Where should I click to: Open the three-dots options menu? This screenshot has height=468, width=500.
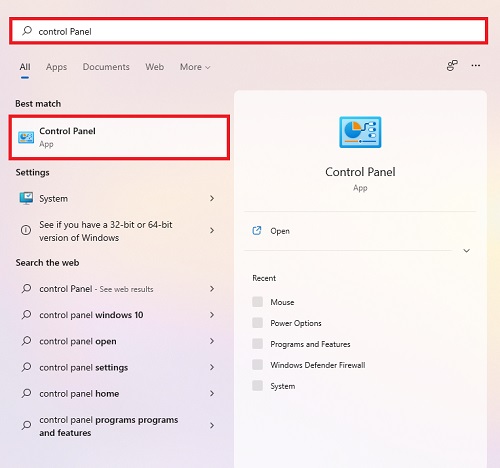pos(476,66)
